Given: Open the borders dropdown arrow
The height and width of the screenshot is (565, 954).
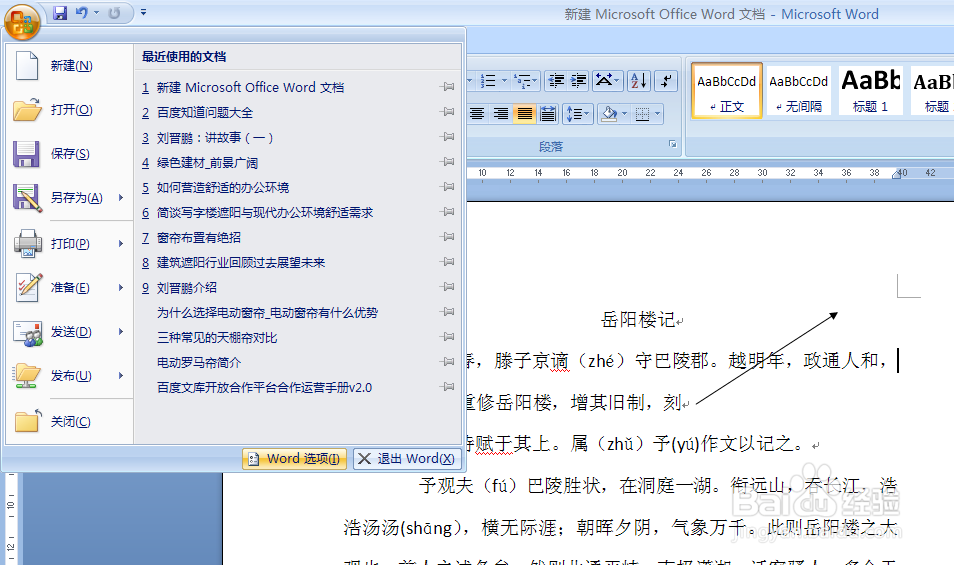Looking at the screenshot, I should click(657, 114).
